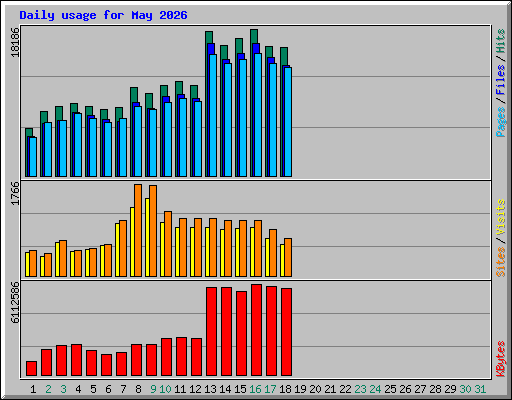This screenshot has width=512, height=400.
Task: Select day 30 on the x-axis
Action: (465, 389)
